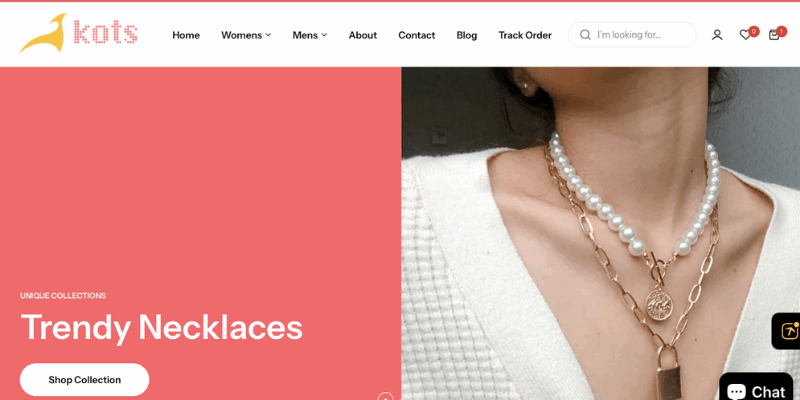
Task: Expand the Mens dropdown menu
Action: [x=310, y=35]
